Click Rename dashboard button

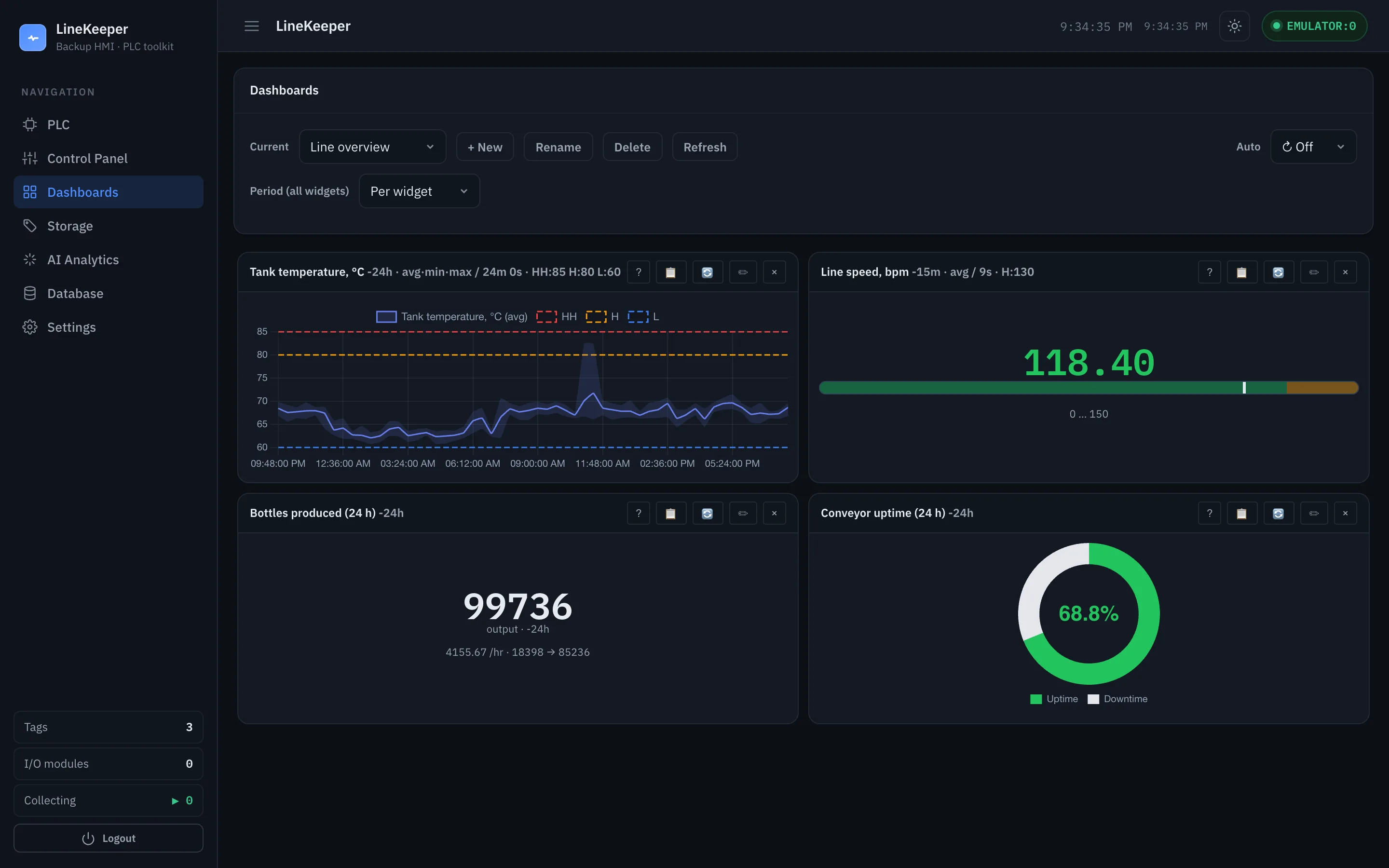(x=558, y=147)
